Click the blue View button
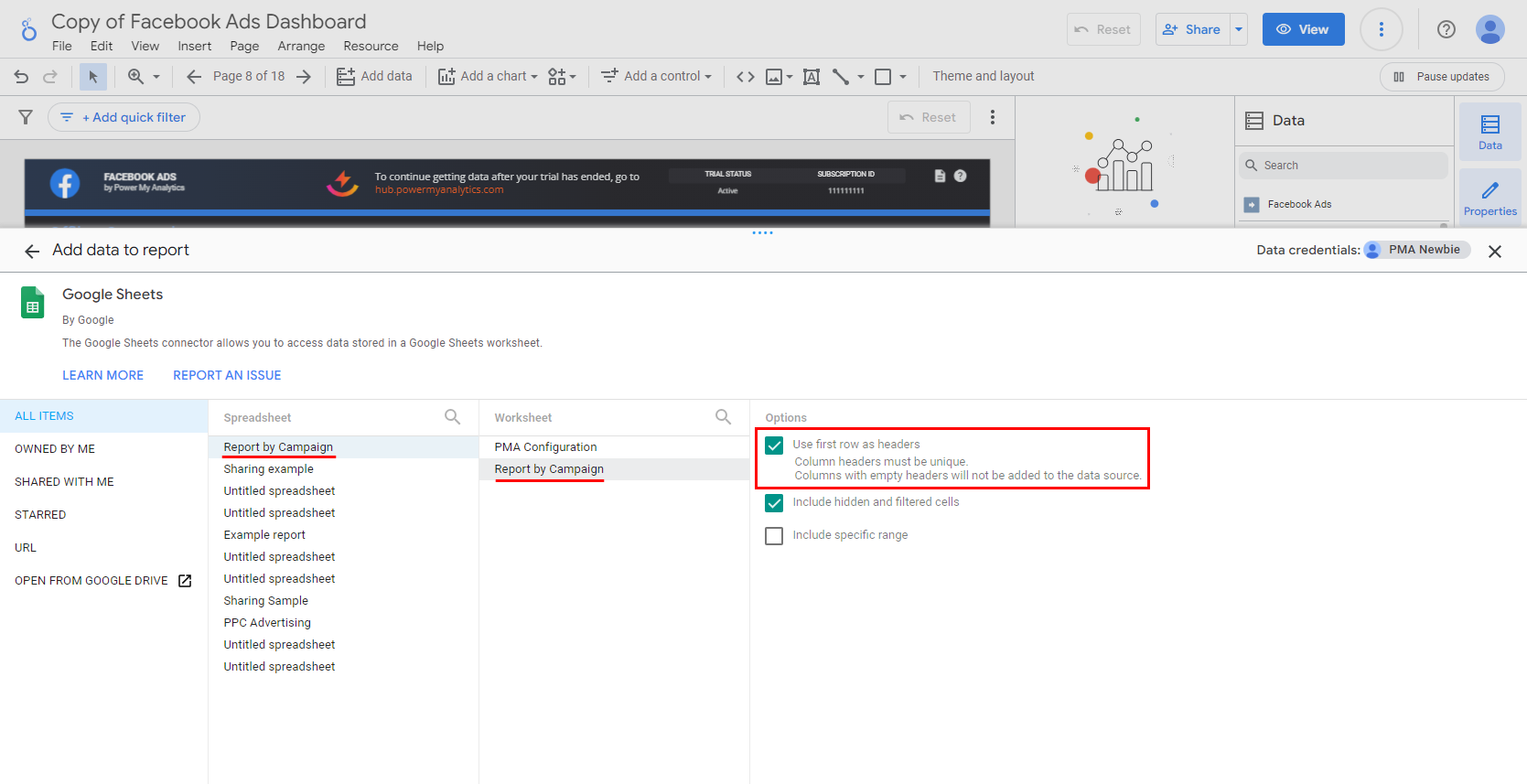 pyautogui.click(x=1303, y=29)
